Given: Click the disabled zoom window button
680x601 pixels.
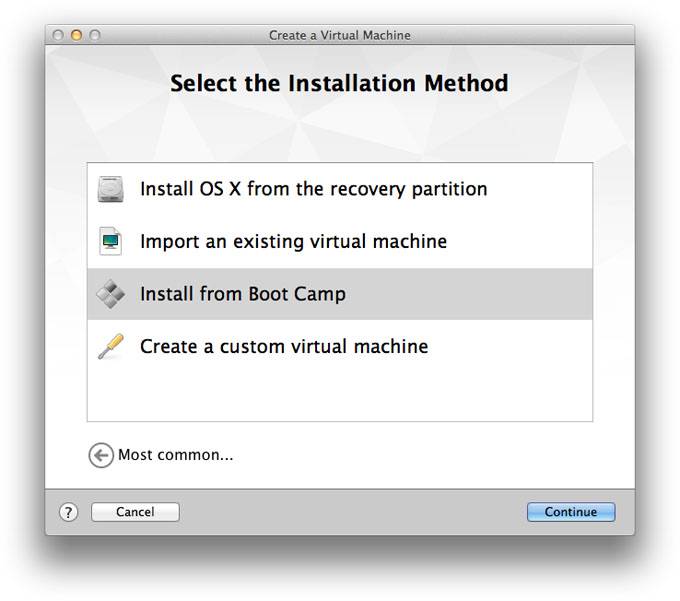Looking at the screenshot, I should point(95,35).
